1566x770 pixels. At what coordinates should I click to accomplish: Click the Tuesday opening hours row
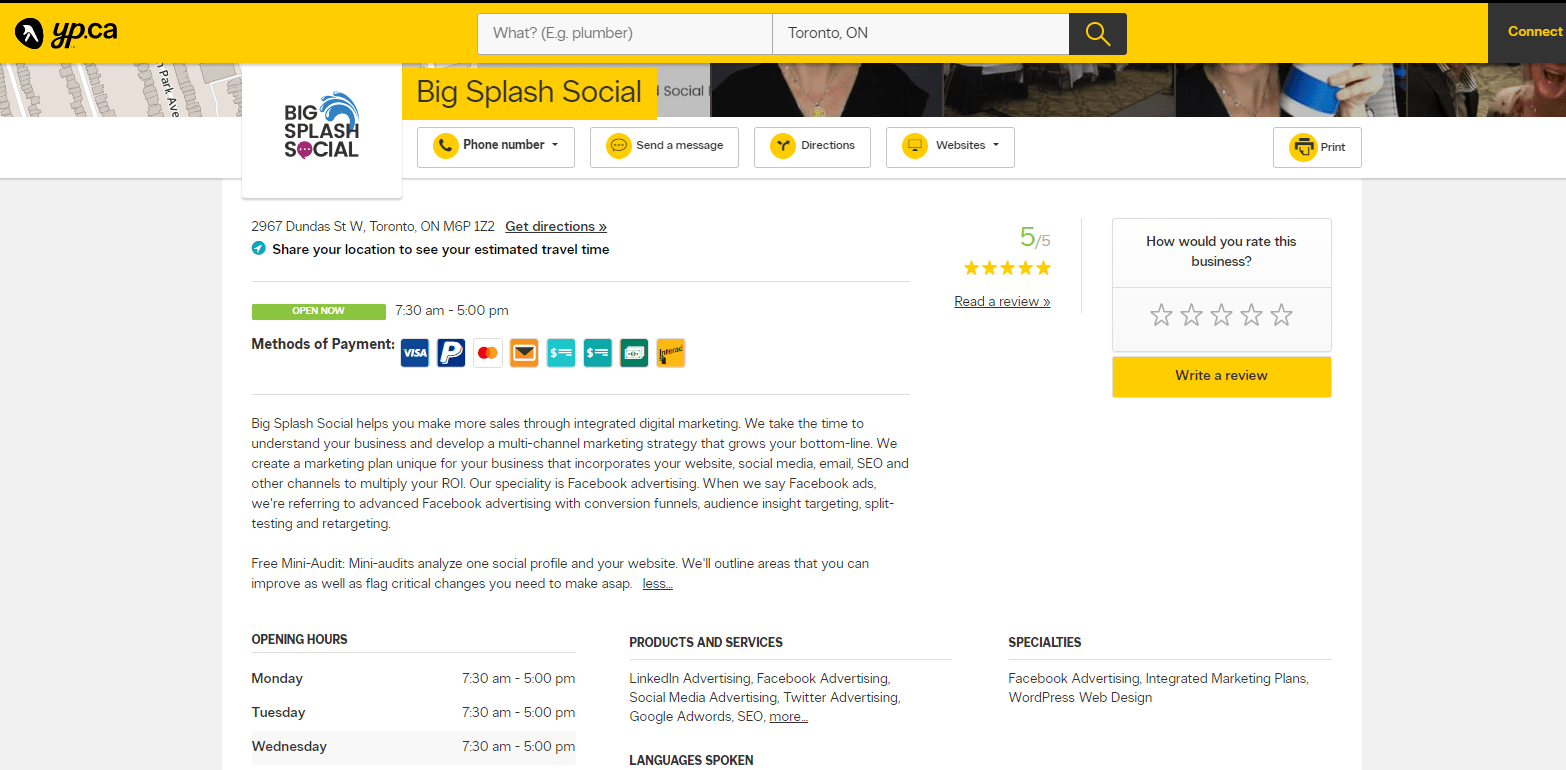413,713
